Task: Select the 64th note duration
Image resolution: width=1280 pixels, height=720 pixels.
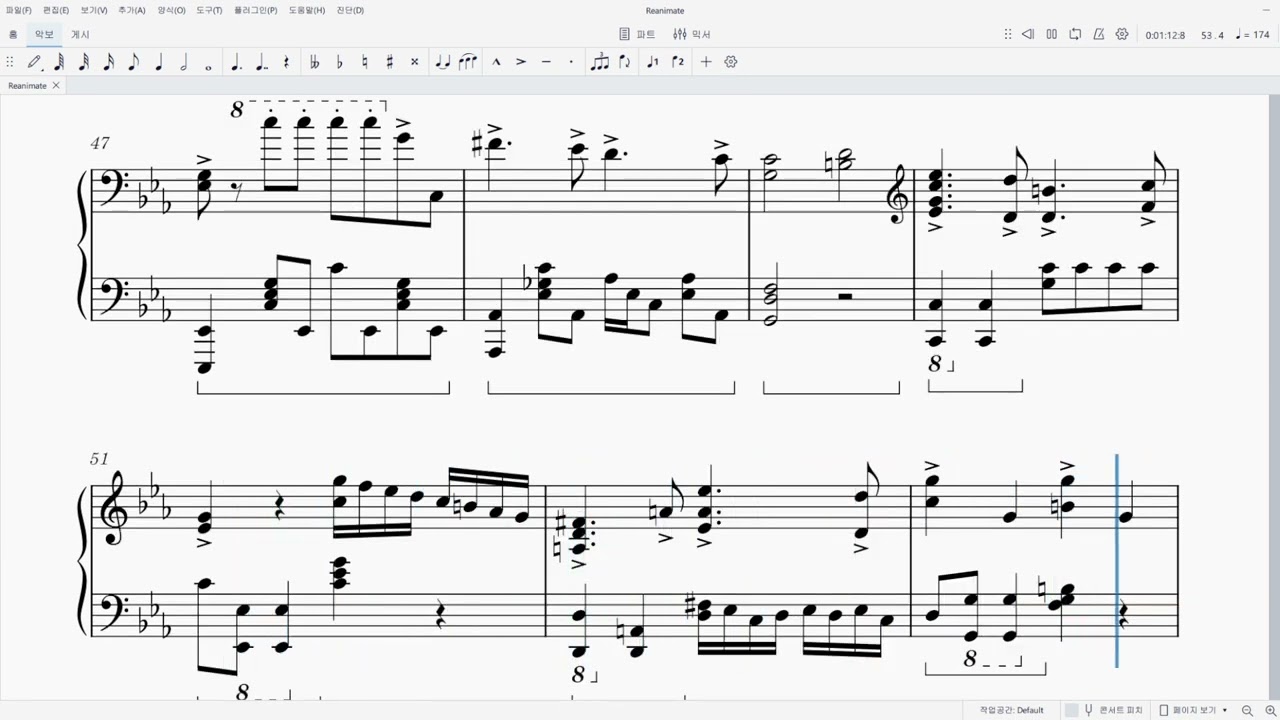Action: [59, 62]
